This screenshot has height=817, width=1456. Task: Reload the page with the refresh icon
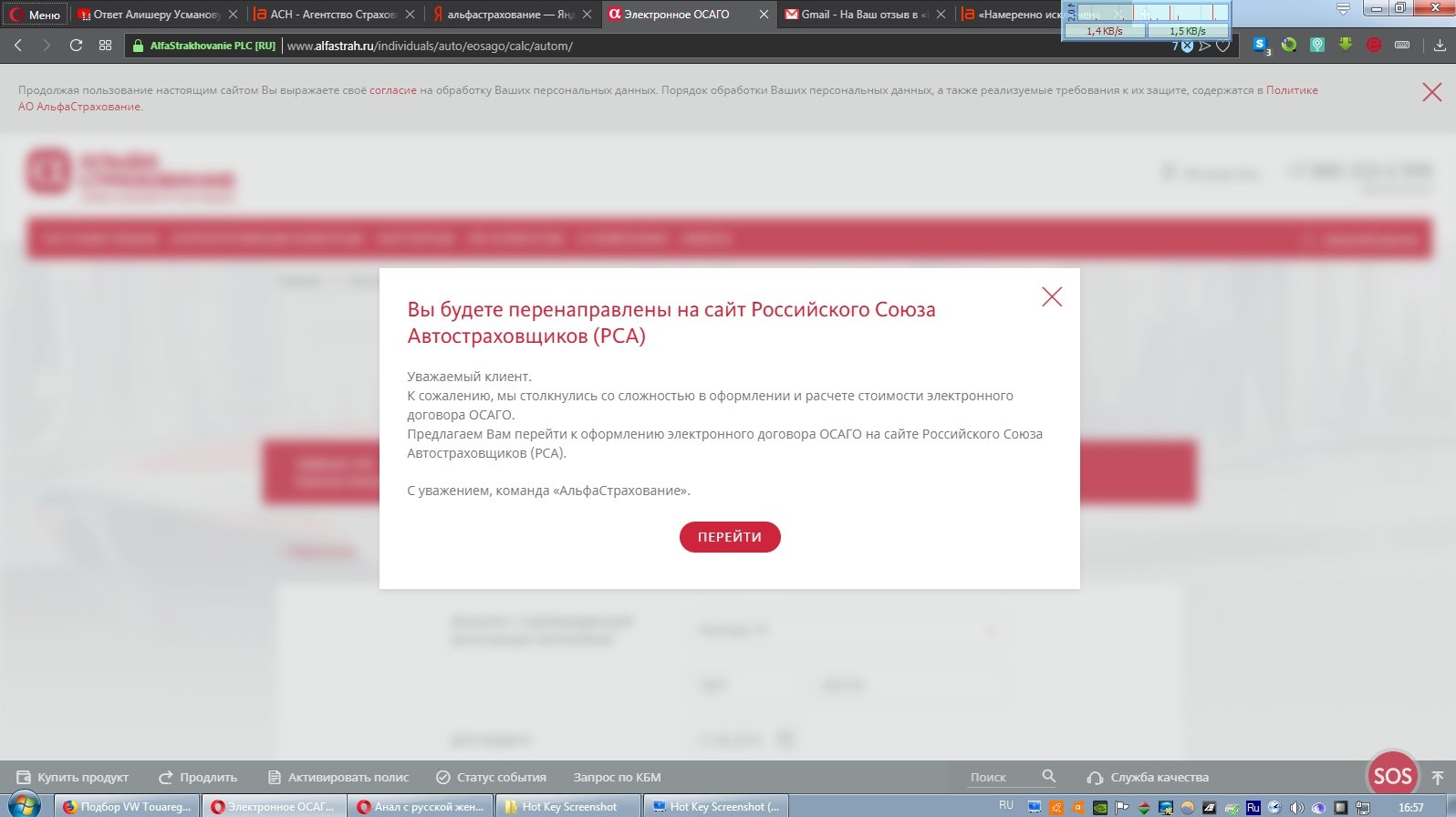coord(76,46)
